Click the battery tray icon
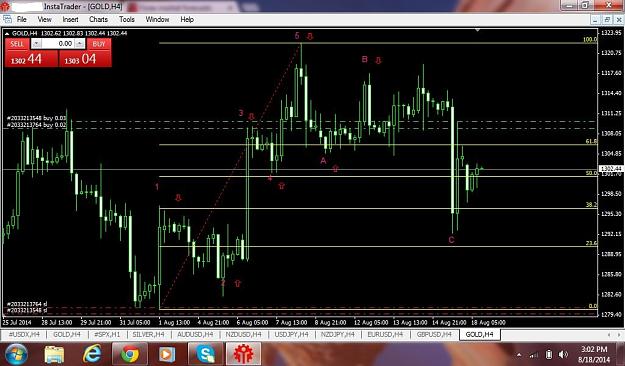This screenshot has width=625, height=366. (x=549, y=354)
